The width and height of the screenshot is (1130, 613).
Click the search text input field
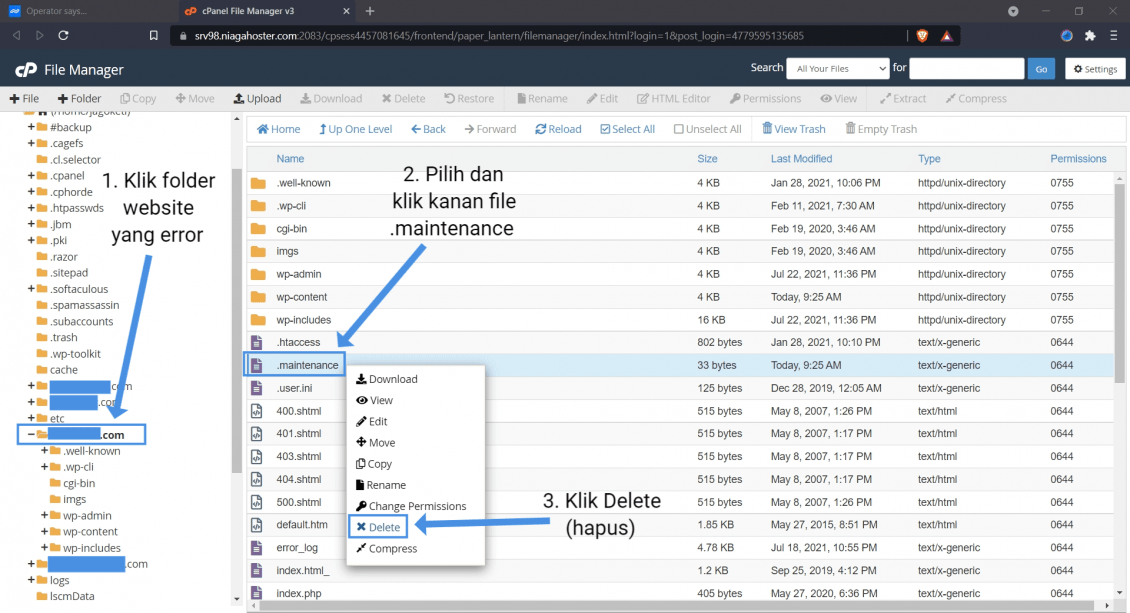click(966, 68)
